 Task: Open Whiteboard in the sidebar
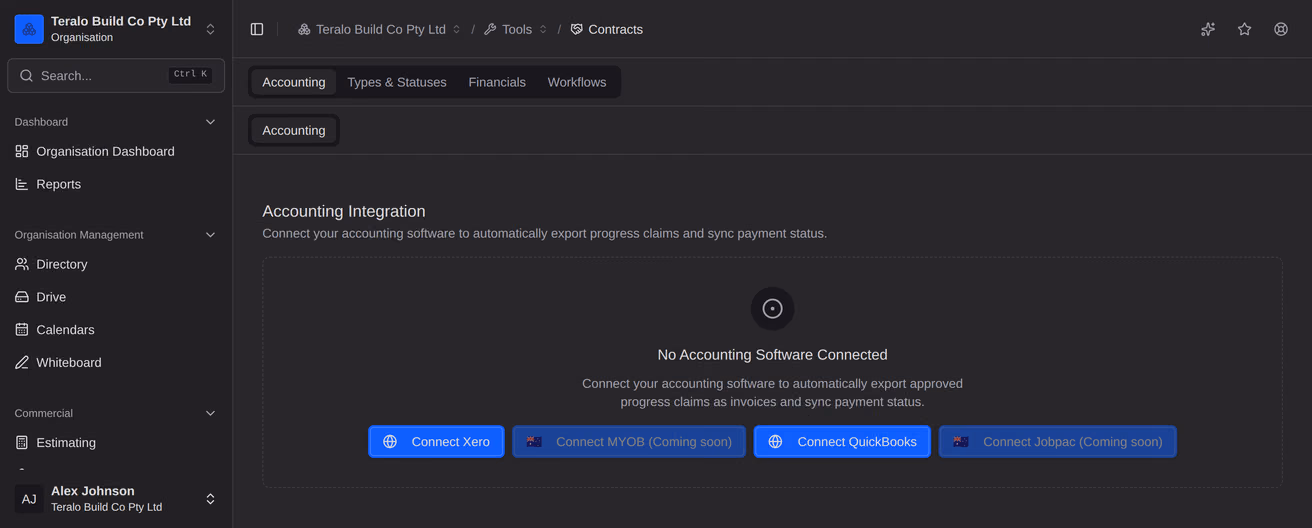[115, 363]
